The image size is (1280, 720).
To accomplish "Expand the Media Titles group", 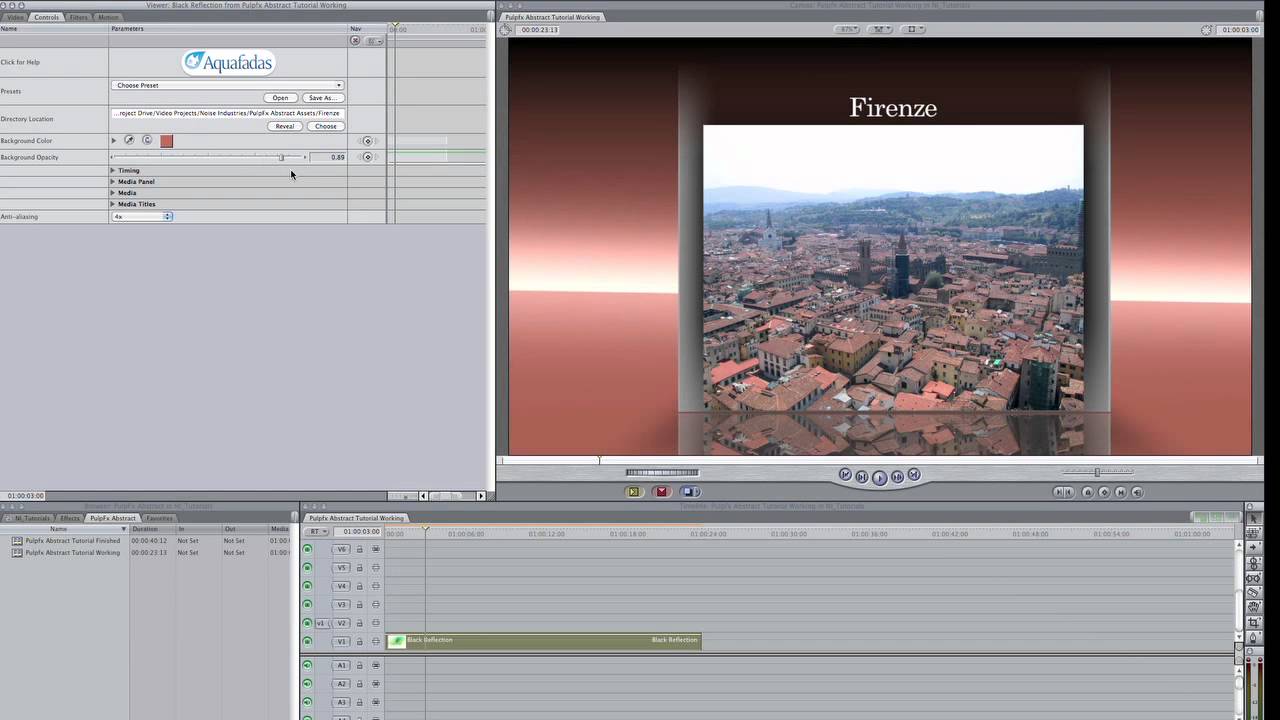I will (112, 204).
